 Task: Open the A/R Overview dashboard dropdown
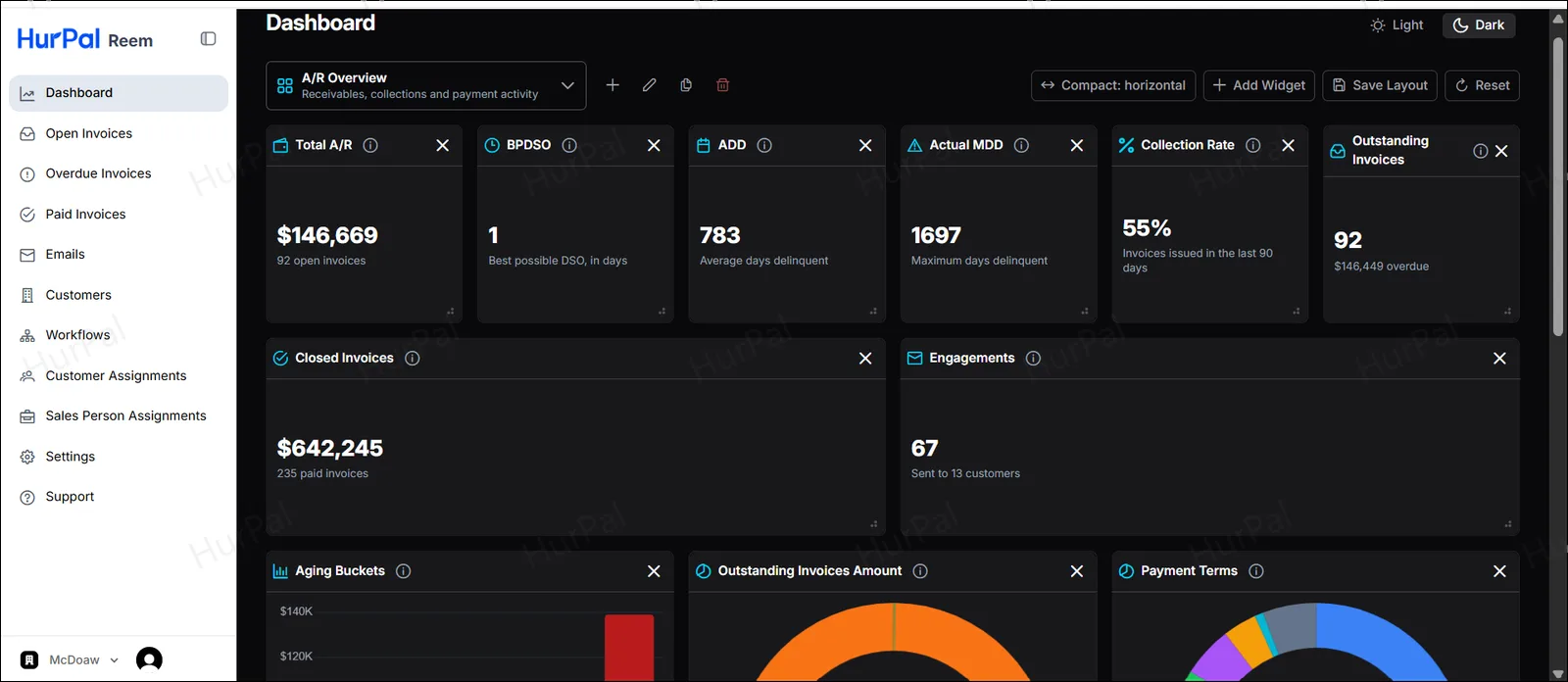pos(426,86)
